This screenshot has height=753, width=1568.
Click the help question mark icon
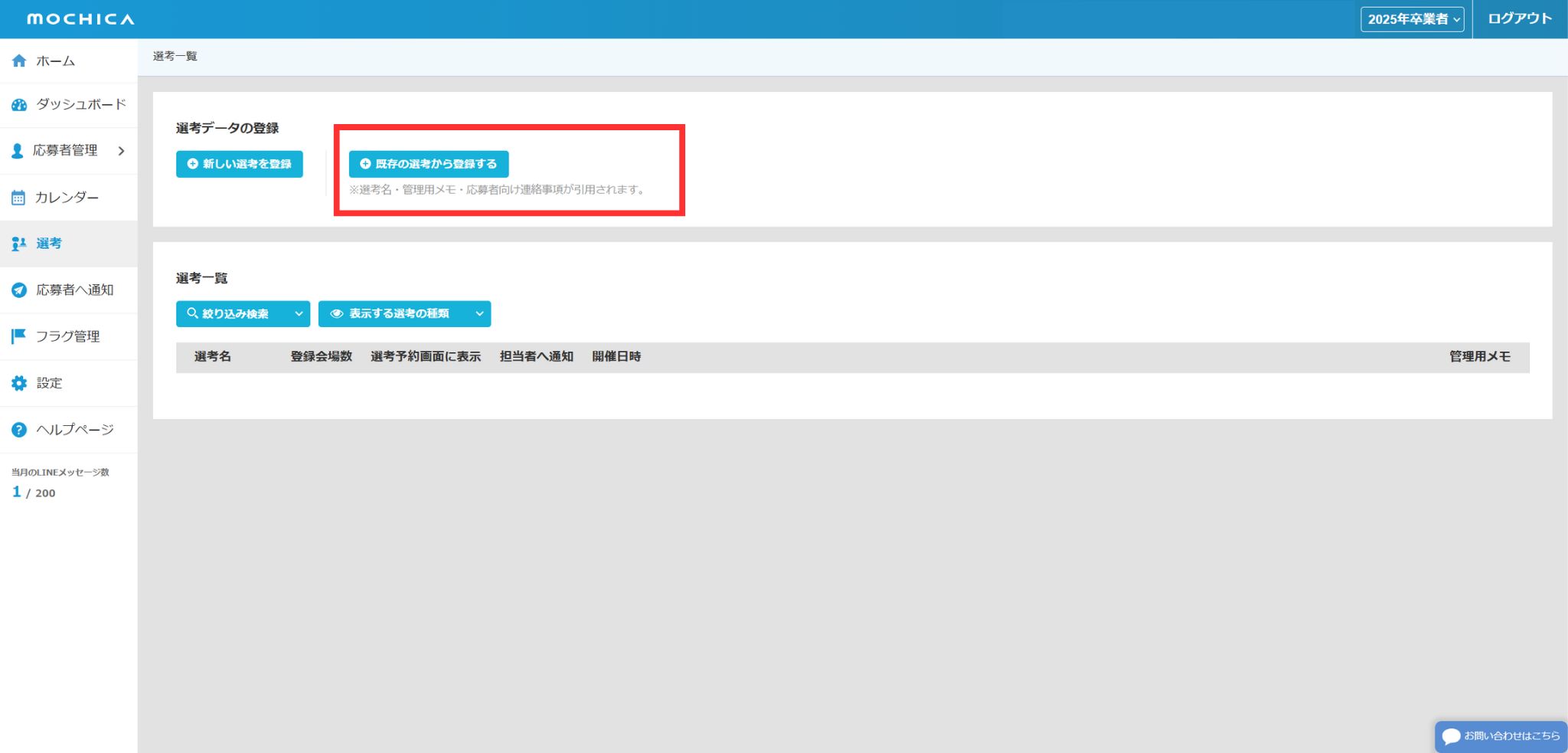pyautogui.click(x=19, y=430)
